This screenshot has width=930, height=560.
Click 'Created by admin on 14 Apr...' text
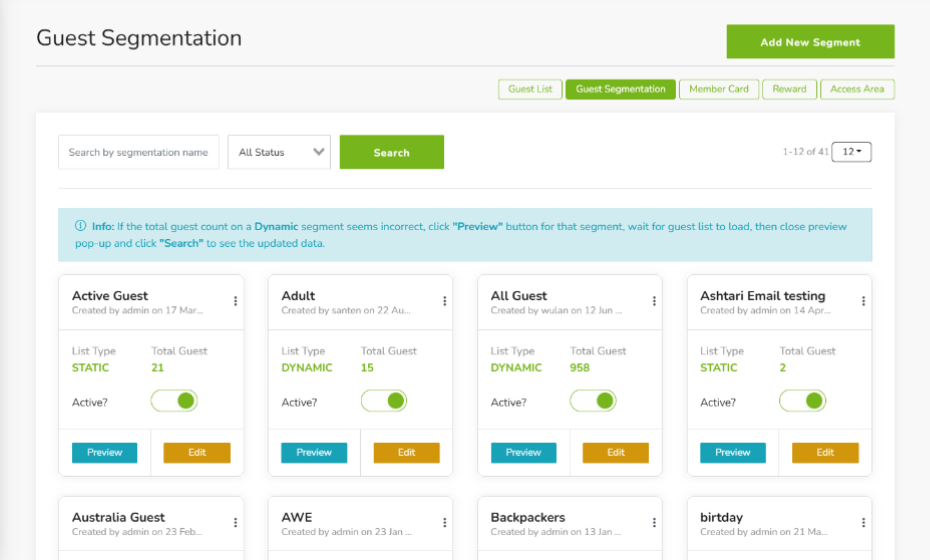[765, 310]
